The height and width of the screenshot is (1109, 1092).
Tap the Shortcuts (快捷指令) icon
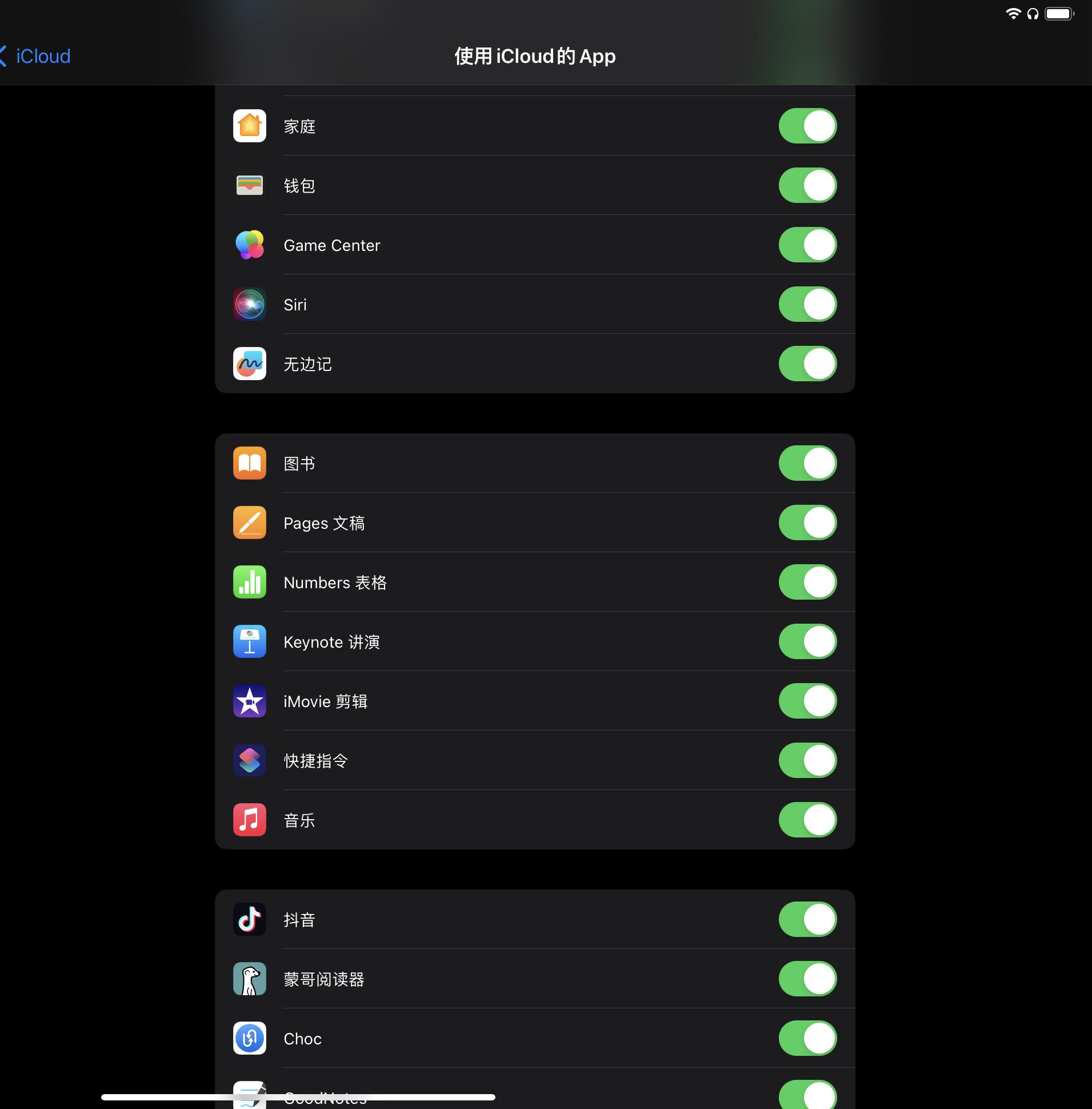[250, 761]
